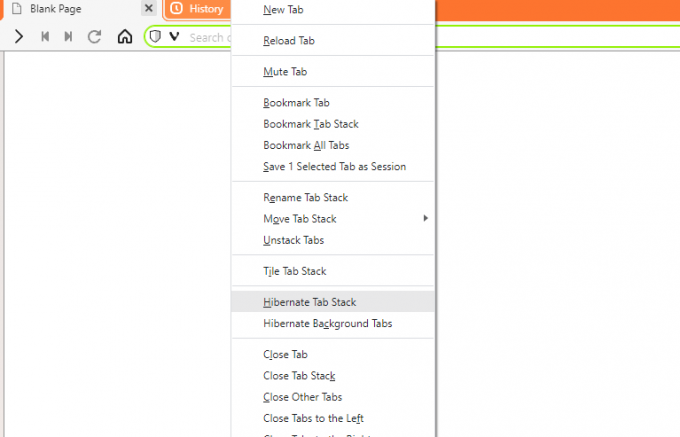Viewport: 680px width, 437px height.
Task: Click the Rewind history icon
Action: (45, 36)
